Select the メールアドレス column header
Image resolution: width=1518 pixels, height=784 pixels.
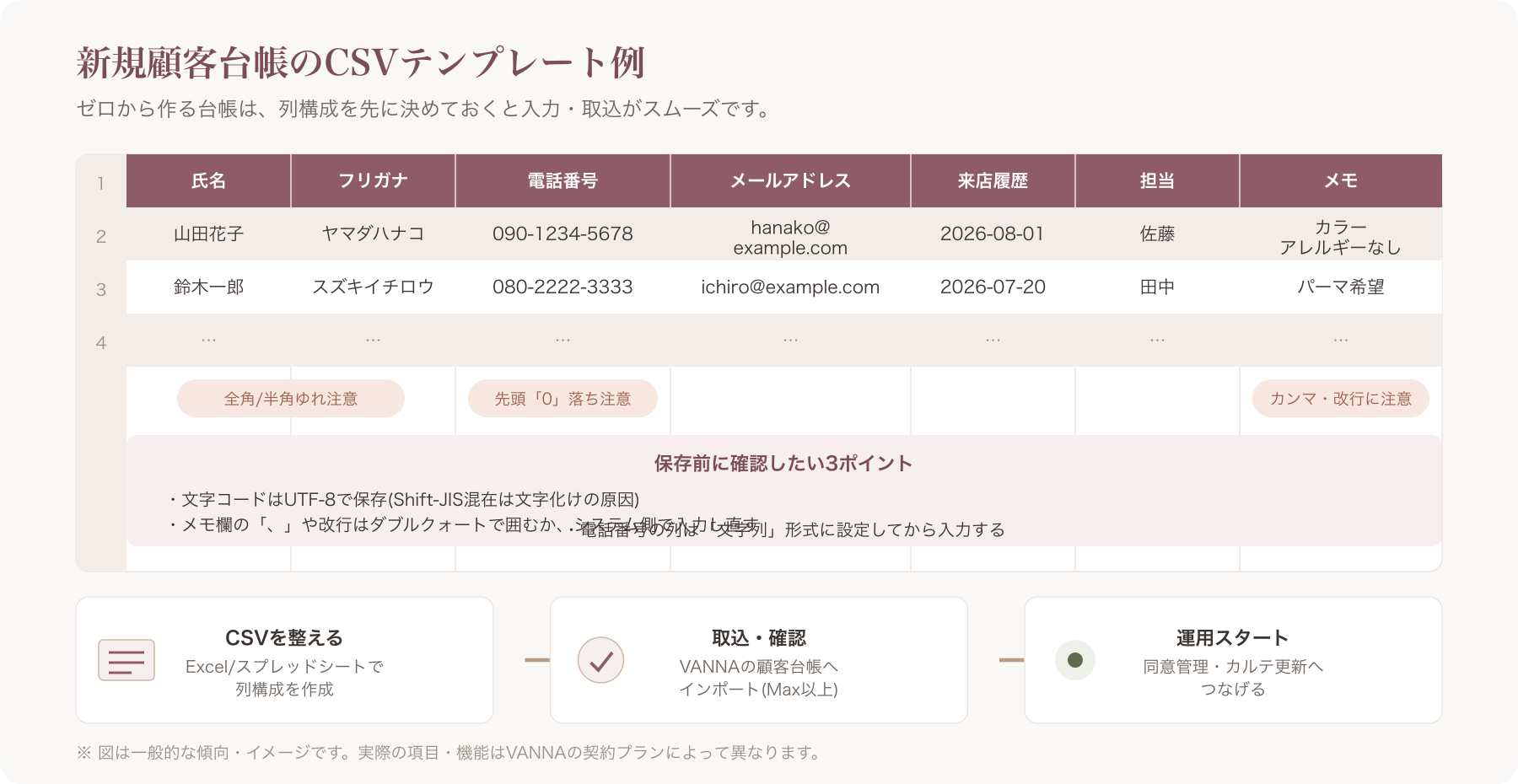(x=790, y=180)
